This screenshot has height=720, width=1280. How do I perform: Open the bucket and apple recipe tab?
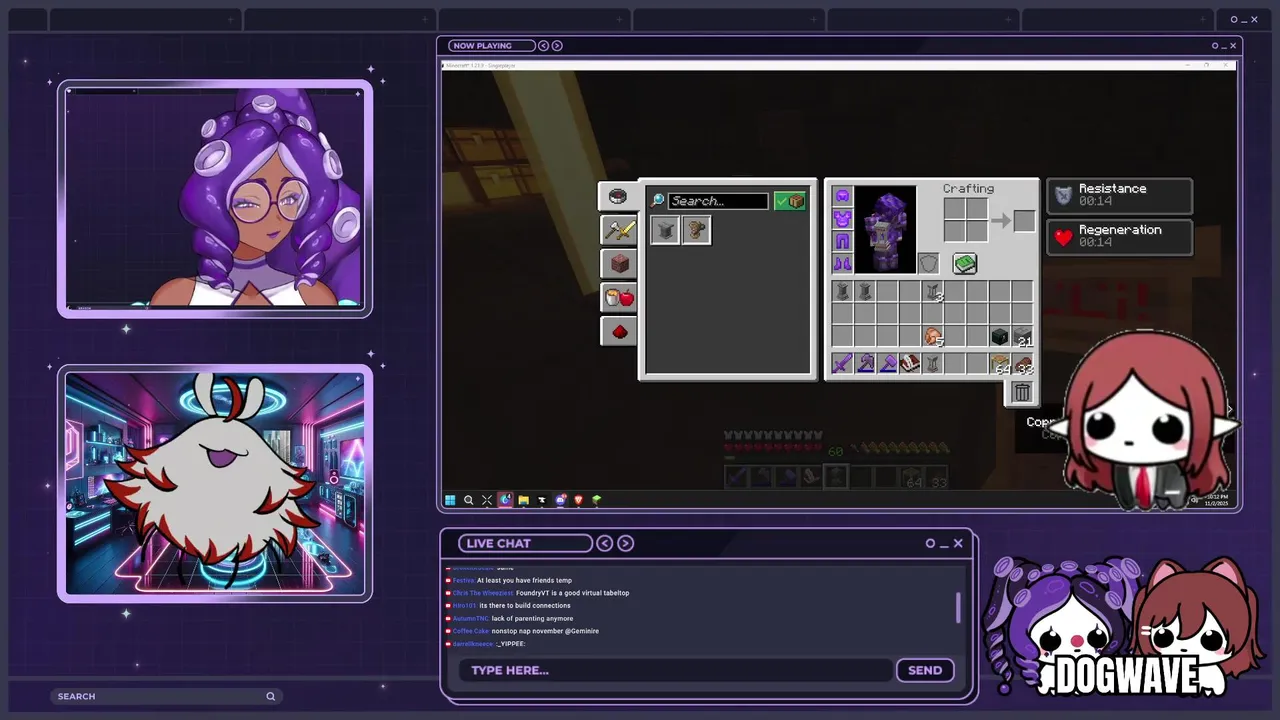[619, 297]
